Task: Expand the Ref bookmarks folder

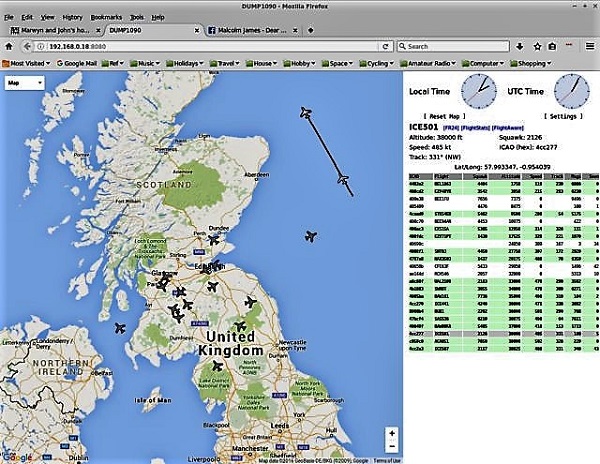Action: point(113,63)
